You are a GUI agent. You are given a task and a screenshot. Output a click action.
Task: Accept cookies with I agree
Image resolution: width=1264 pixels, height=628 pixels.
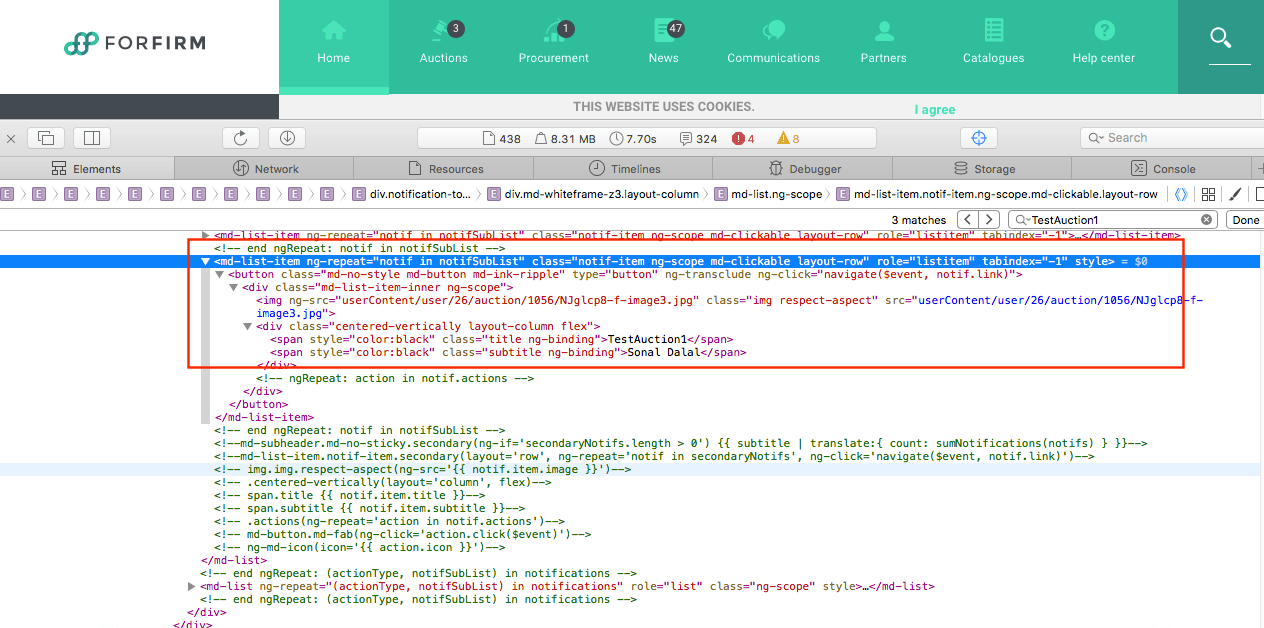pos(934,110)
